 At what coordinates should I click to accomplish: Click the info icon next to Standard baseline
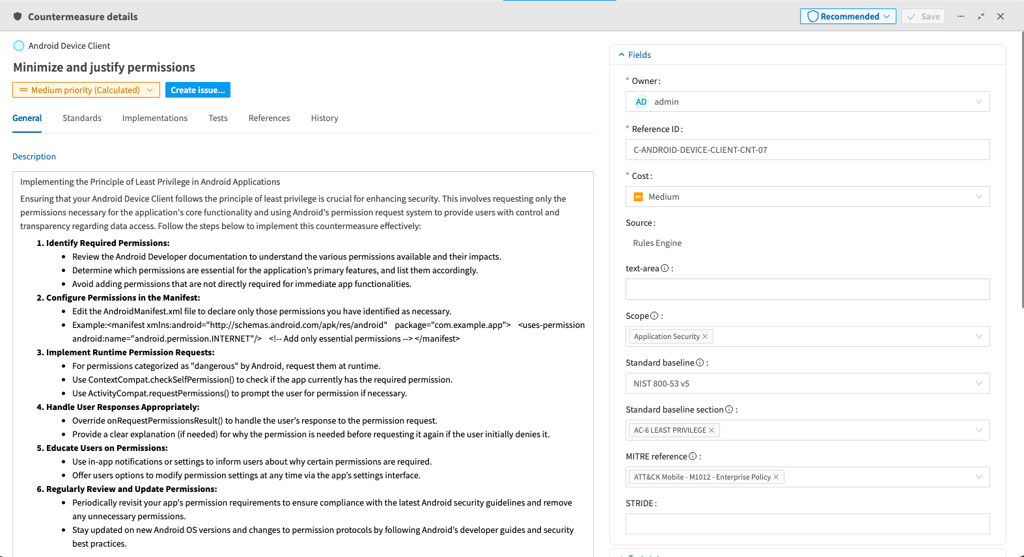pos(700,363)
